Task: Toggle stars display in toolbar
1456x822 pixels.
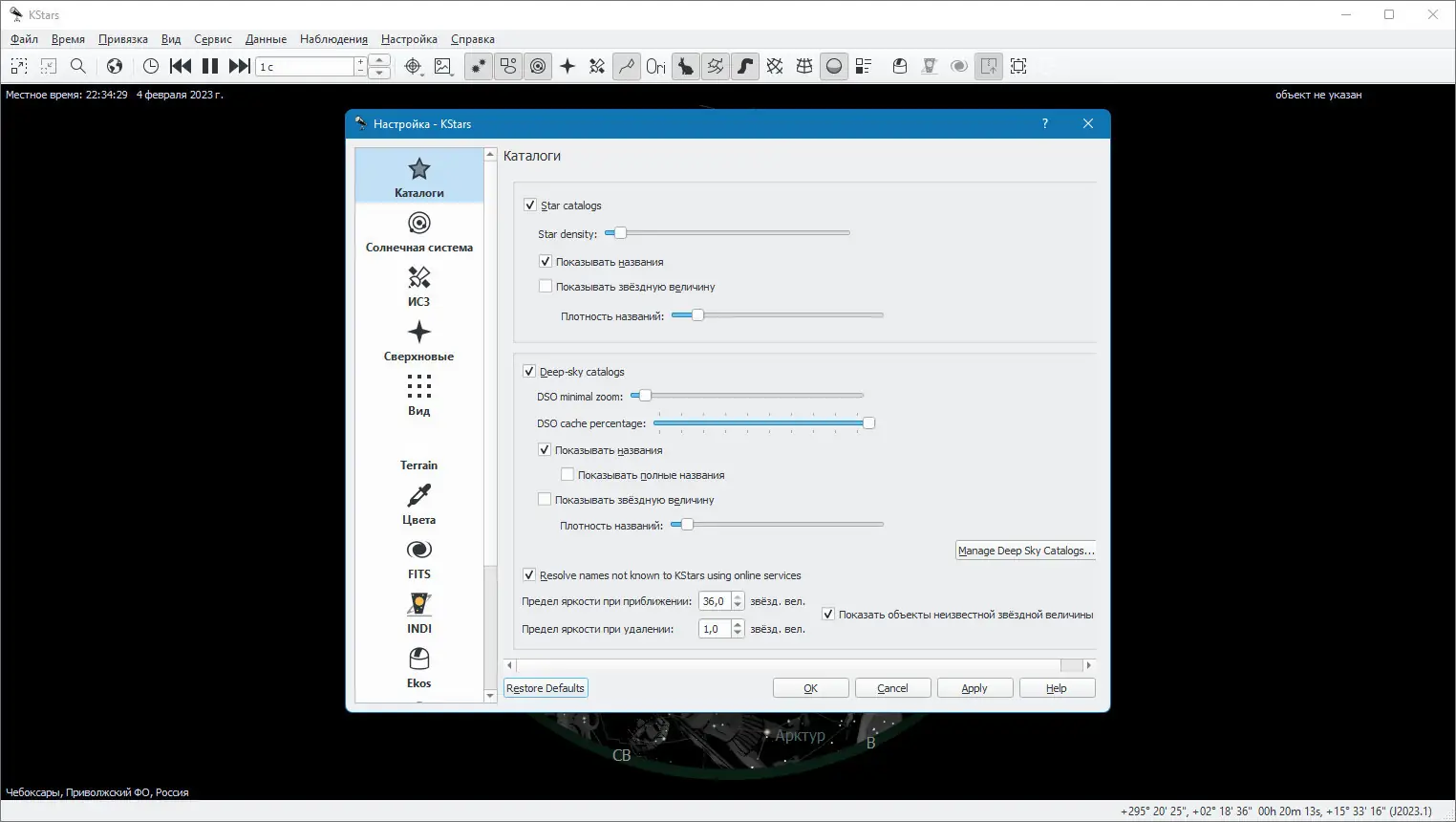Action: tap(479, 66)
